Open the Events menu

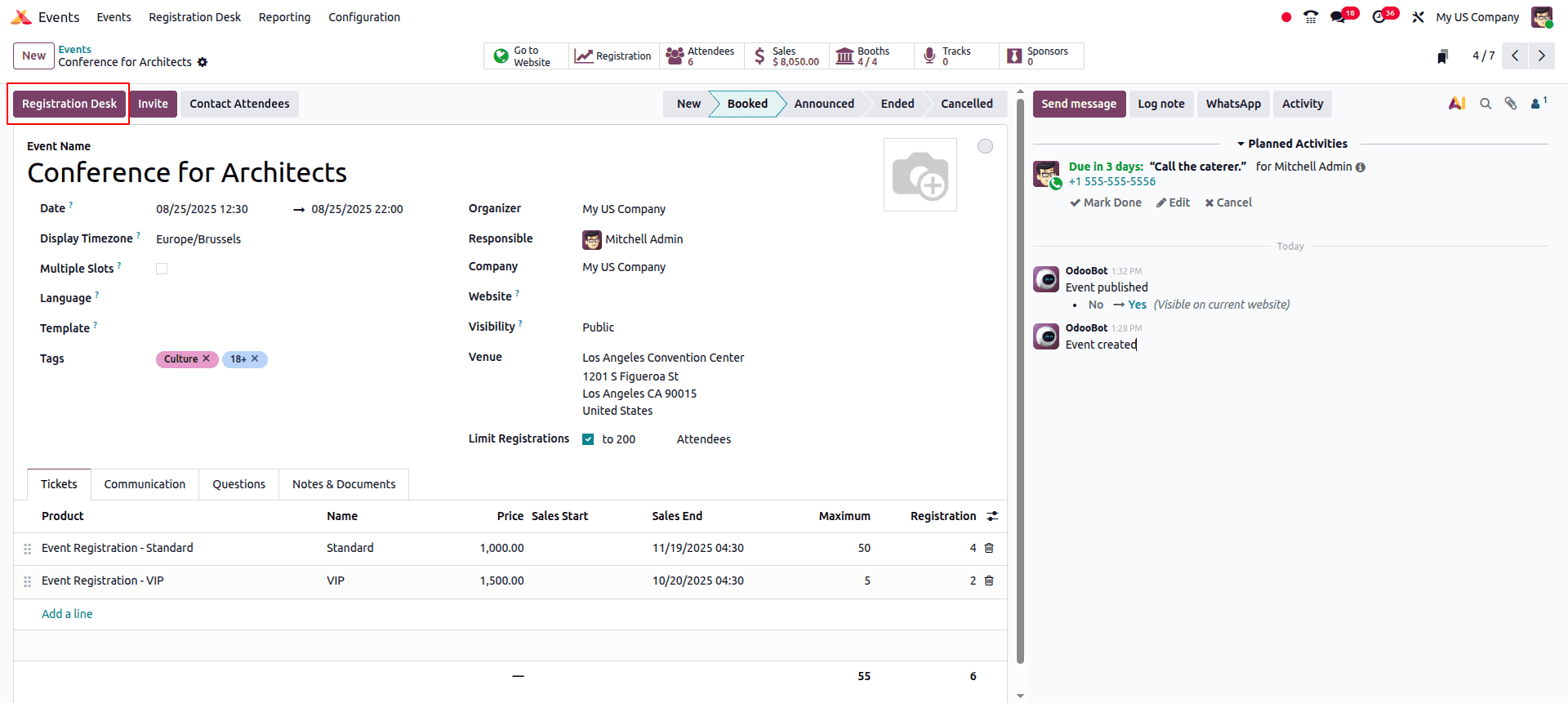pos(114,17)
